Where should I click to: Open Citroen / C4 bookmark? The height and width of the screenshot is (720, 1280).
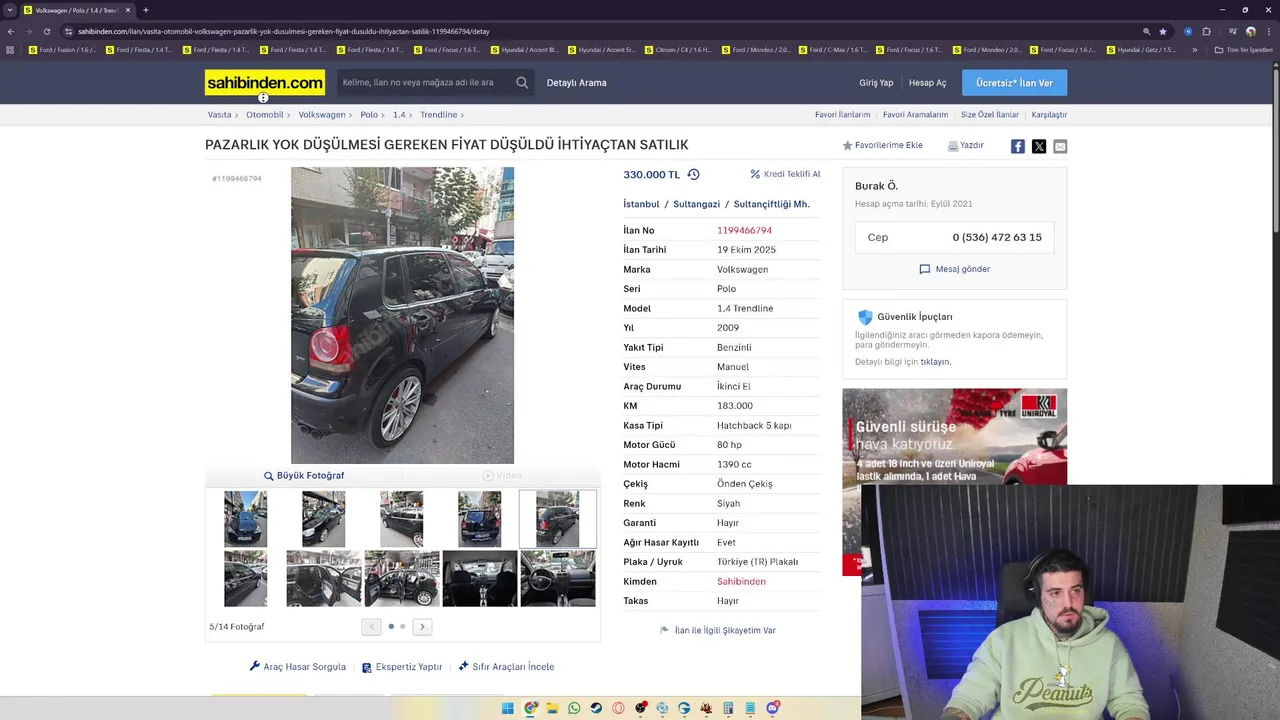point(678,50)
